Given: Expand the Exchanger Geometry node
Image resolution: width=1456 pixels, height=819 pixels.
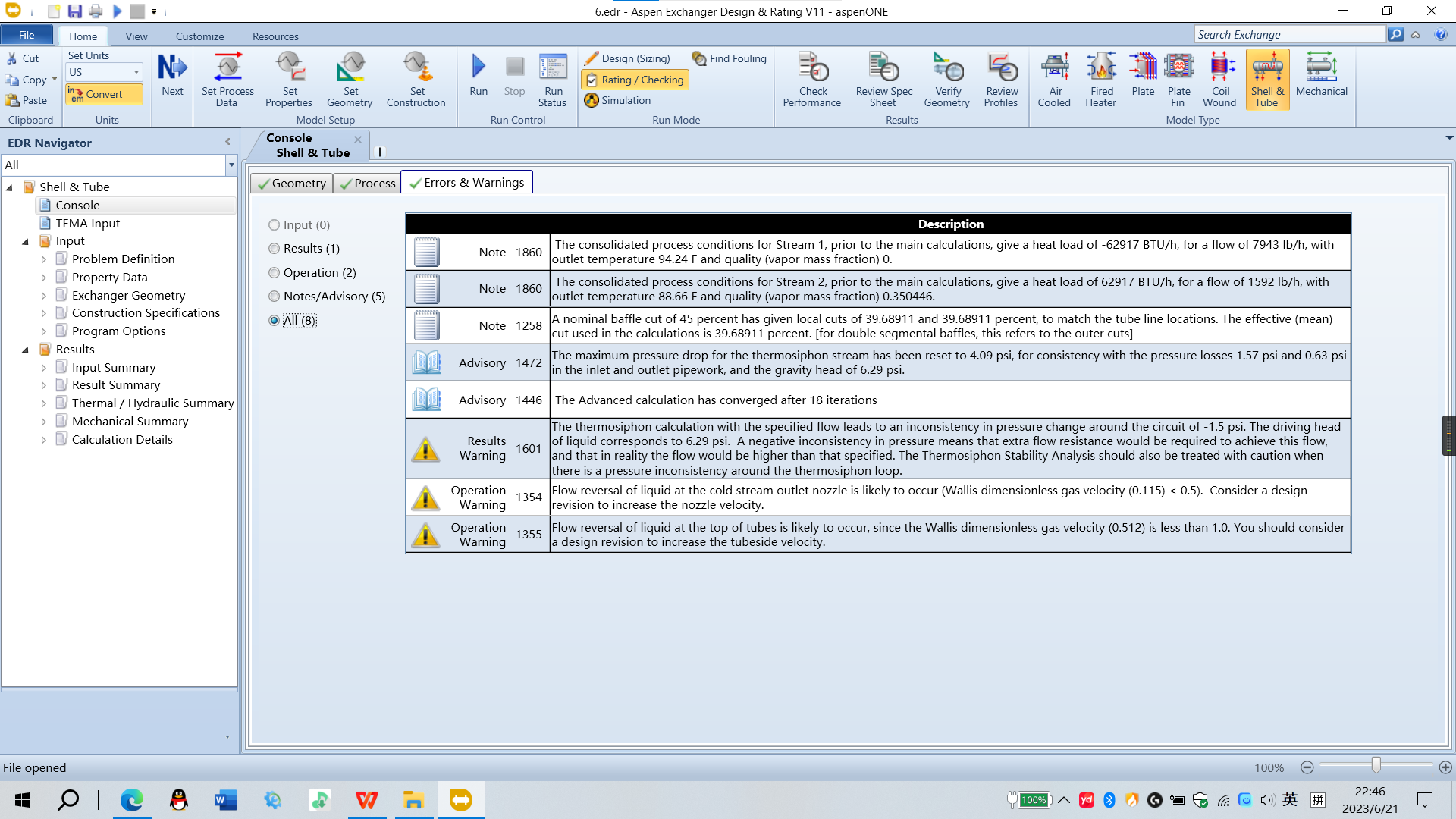Looking at the screenshot, I should (43, 296).
